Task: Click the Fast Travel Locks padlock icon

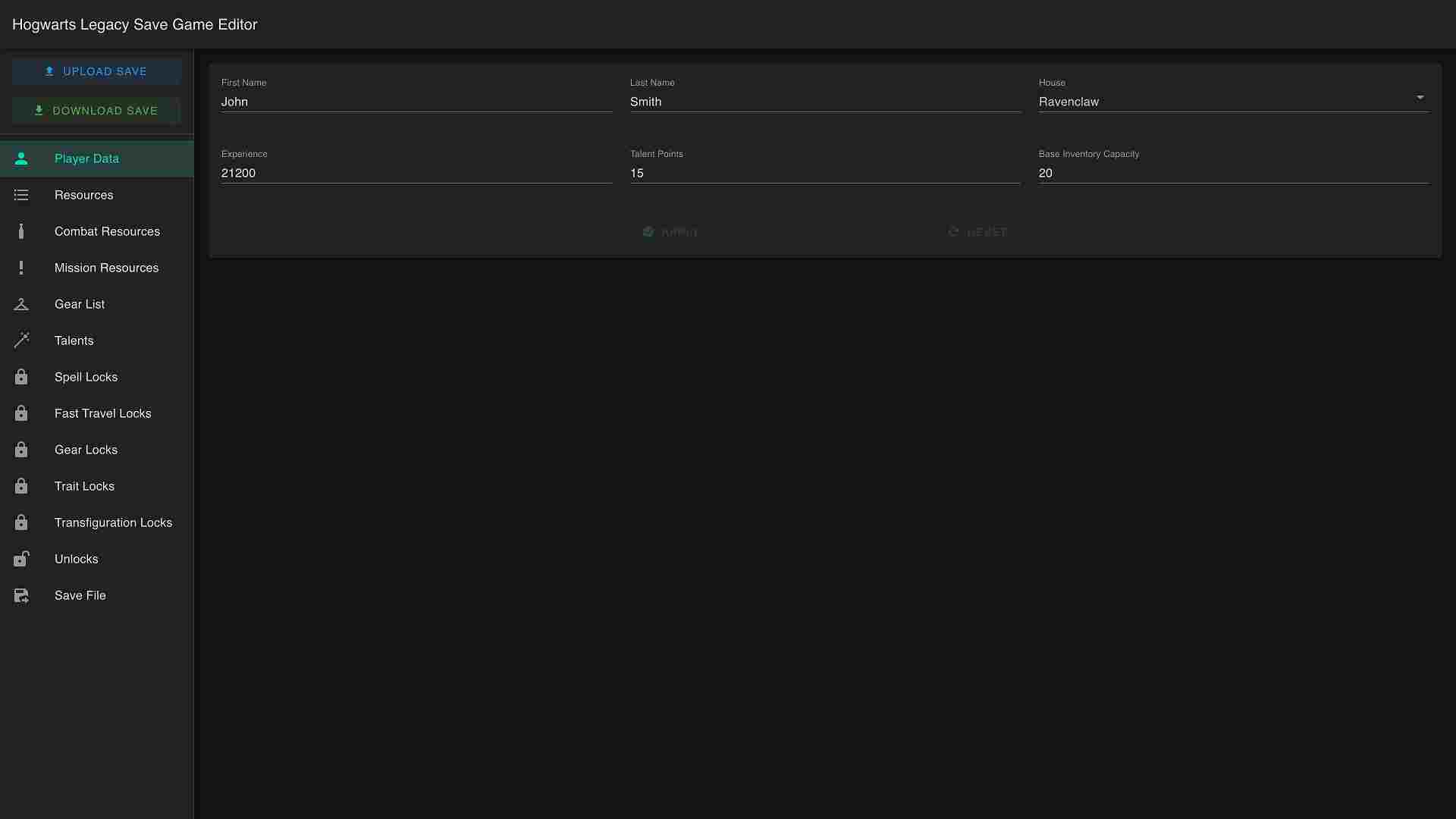Action: click(x=21, y=413)
